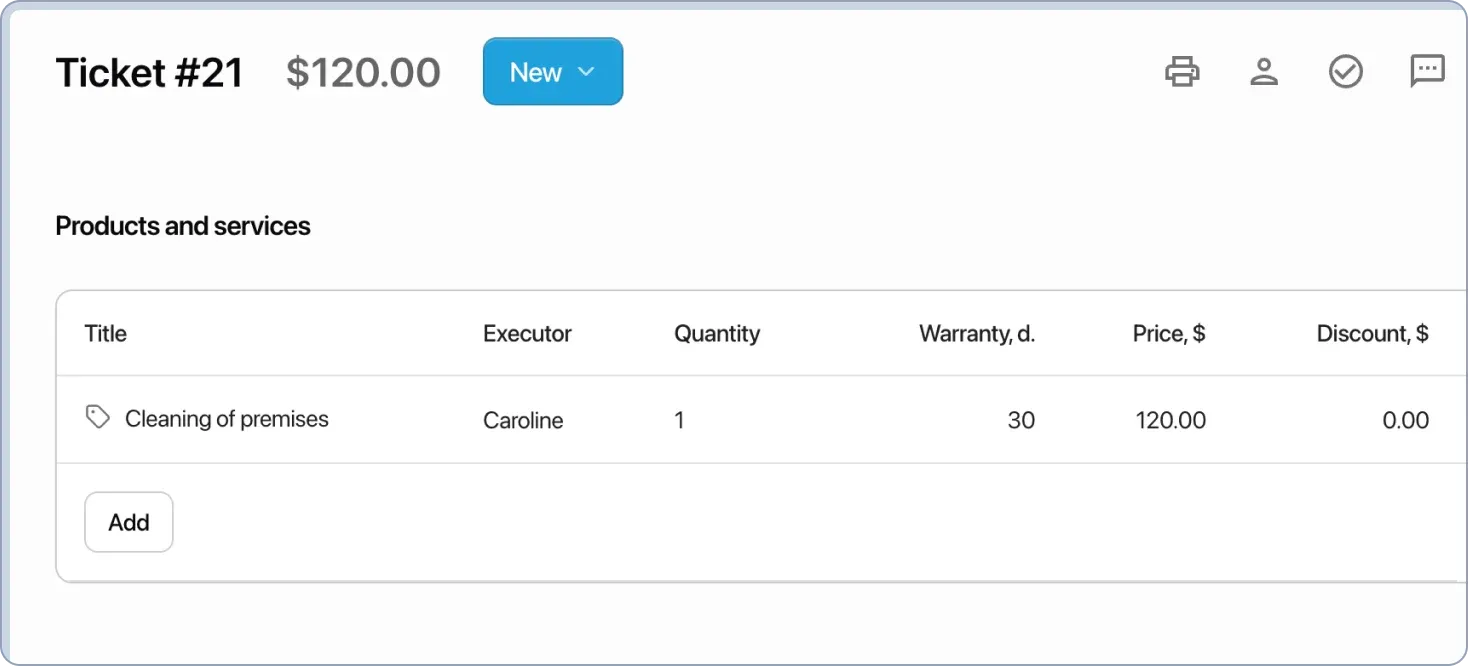Open client details via the person icon
Screen dimensions: 1468x666
(1264, 71)
